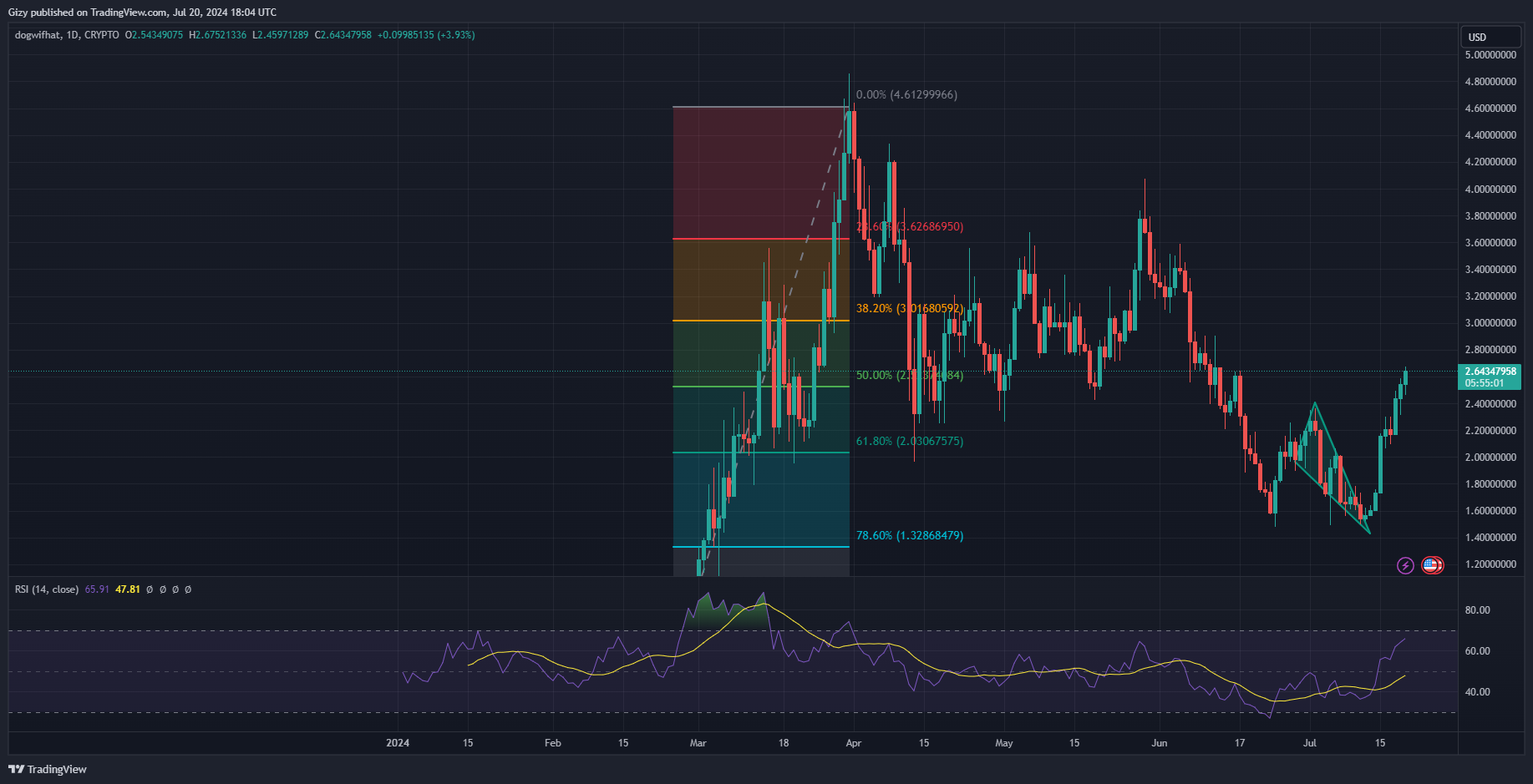
Task: Click the Jun date axis label
Action: [x=1159, y=743]
